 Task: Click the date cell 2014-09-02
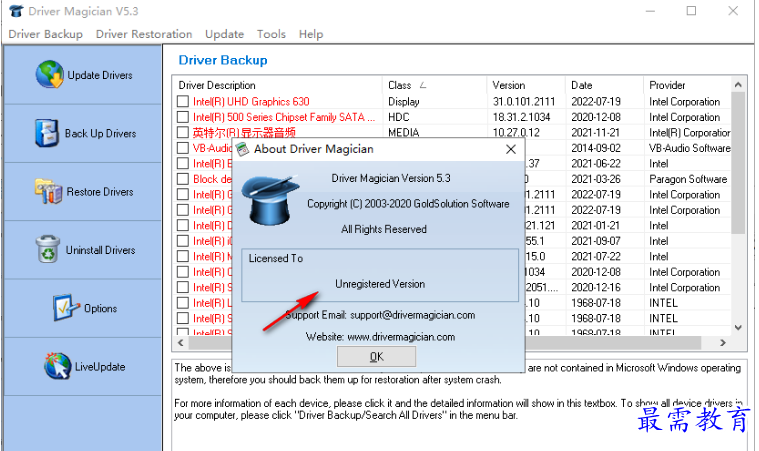[x=595, y=148]
